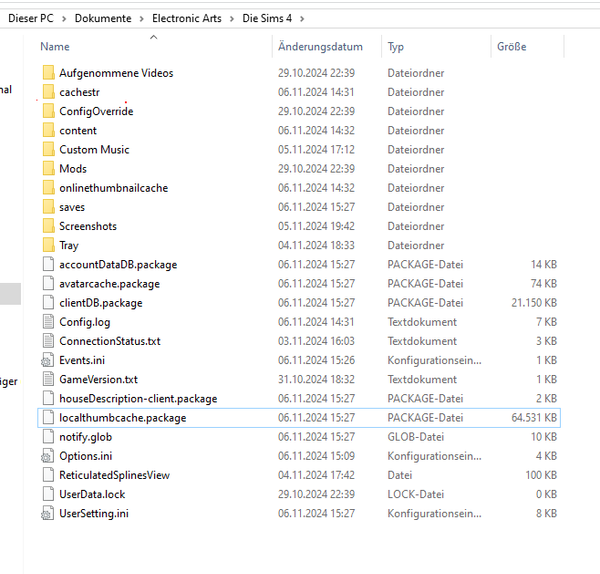The image size is (600, 574).
Task: Click the Custom Music folder icon
Action: (x=49, y=149)
